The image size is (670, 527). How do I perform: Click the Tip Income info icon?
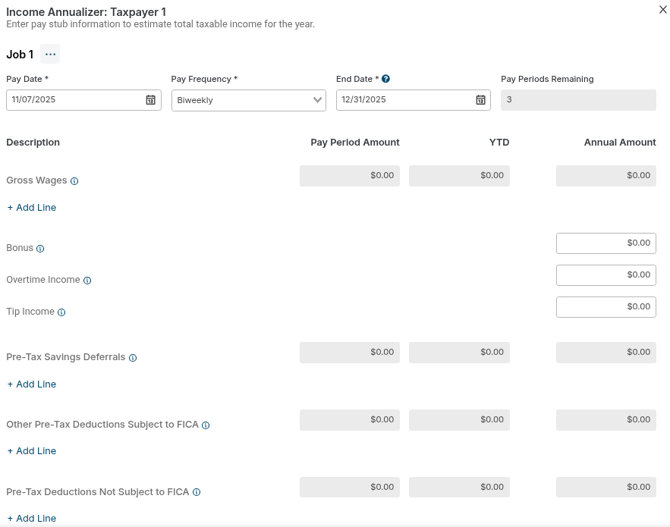coord(62,312)
